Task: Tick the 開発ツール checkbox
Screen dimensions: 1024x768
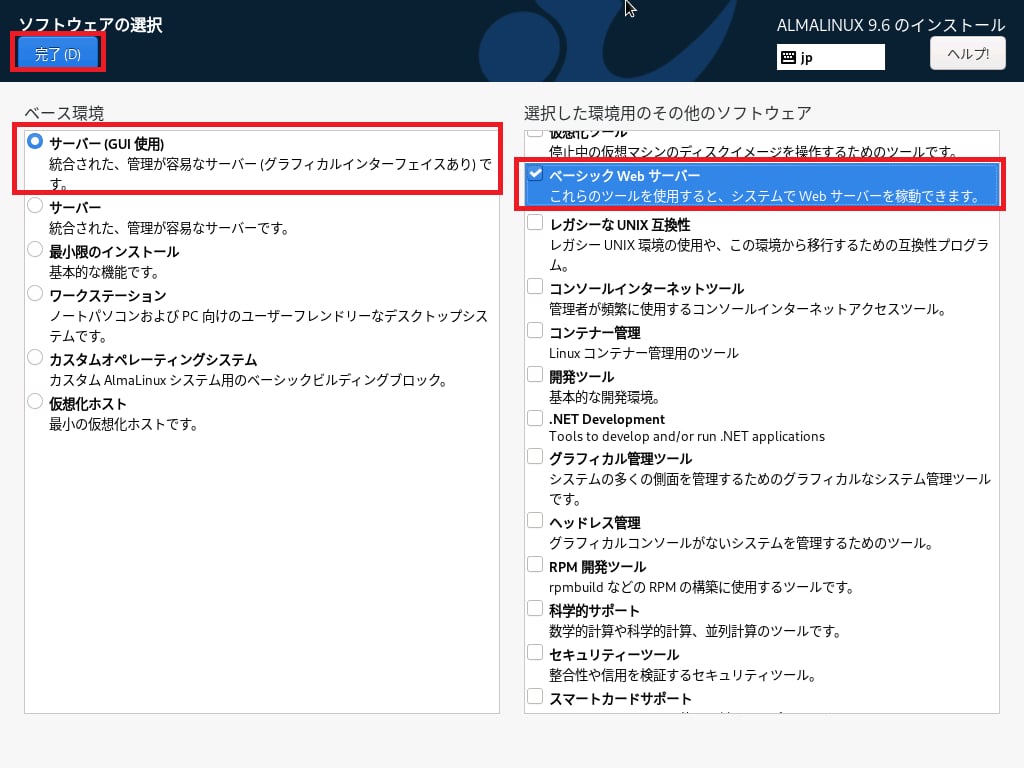Action: (536, 375)
